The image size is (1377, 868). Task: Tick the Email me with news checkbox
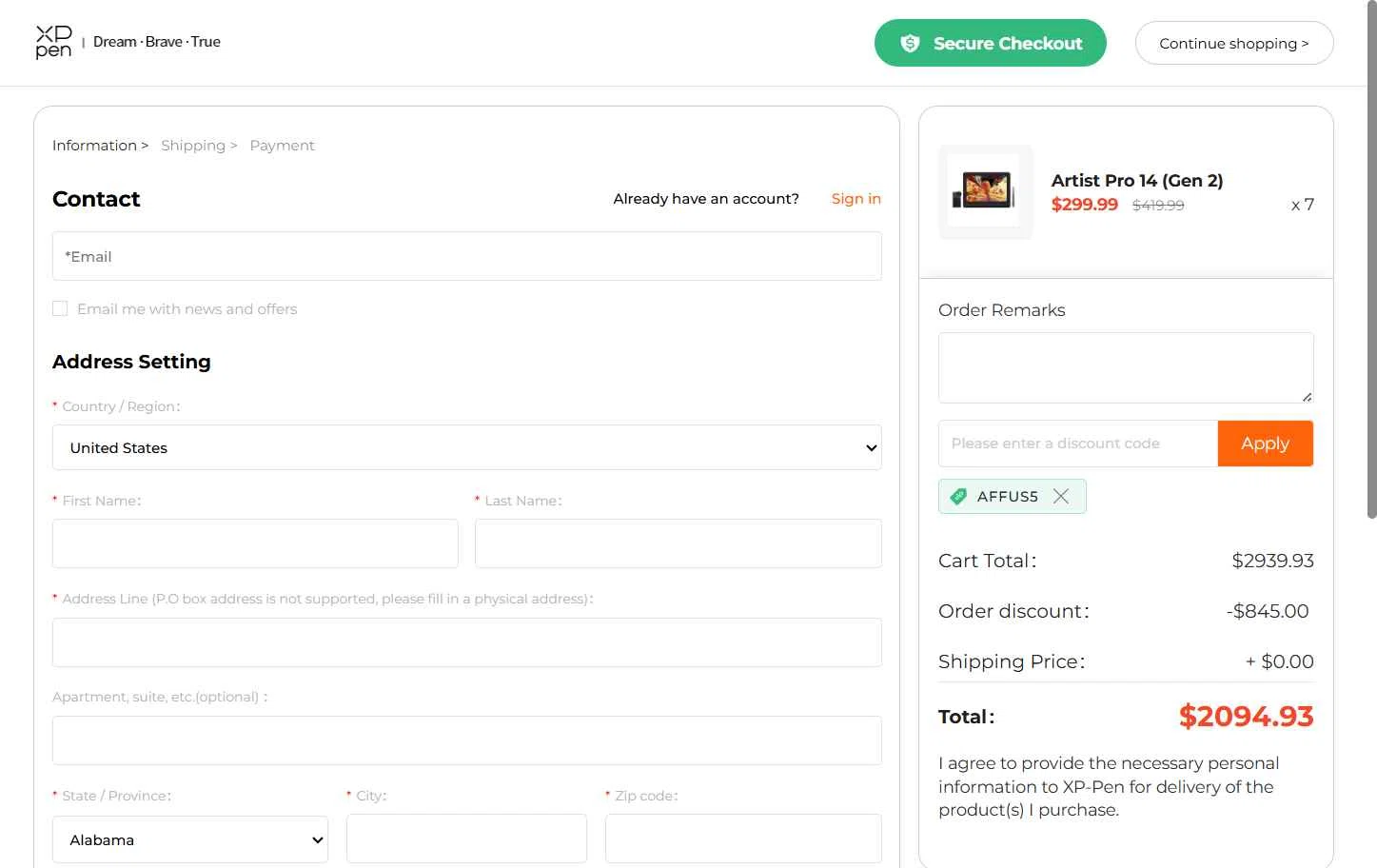pyautogui.click(x=60, y=308)
